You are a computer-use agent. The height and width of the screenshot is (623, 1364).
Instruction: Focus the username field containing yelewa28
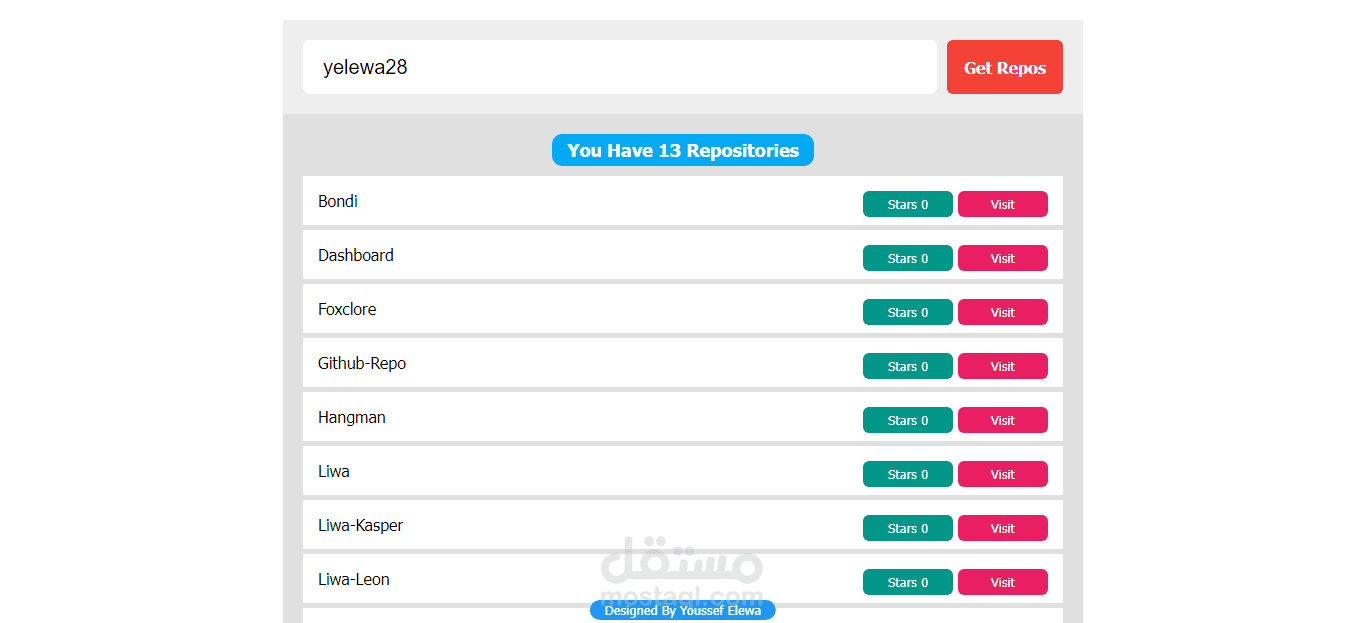[619, 67]
